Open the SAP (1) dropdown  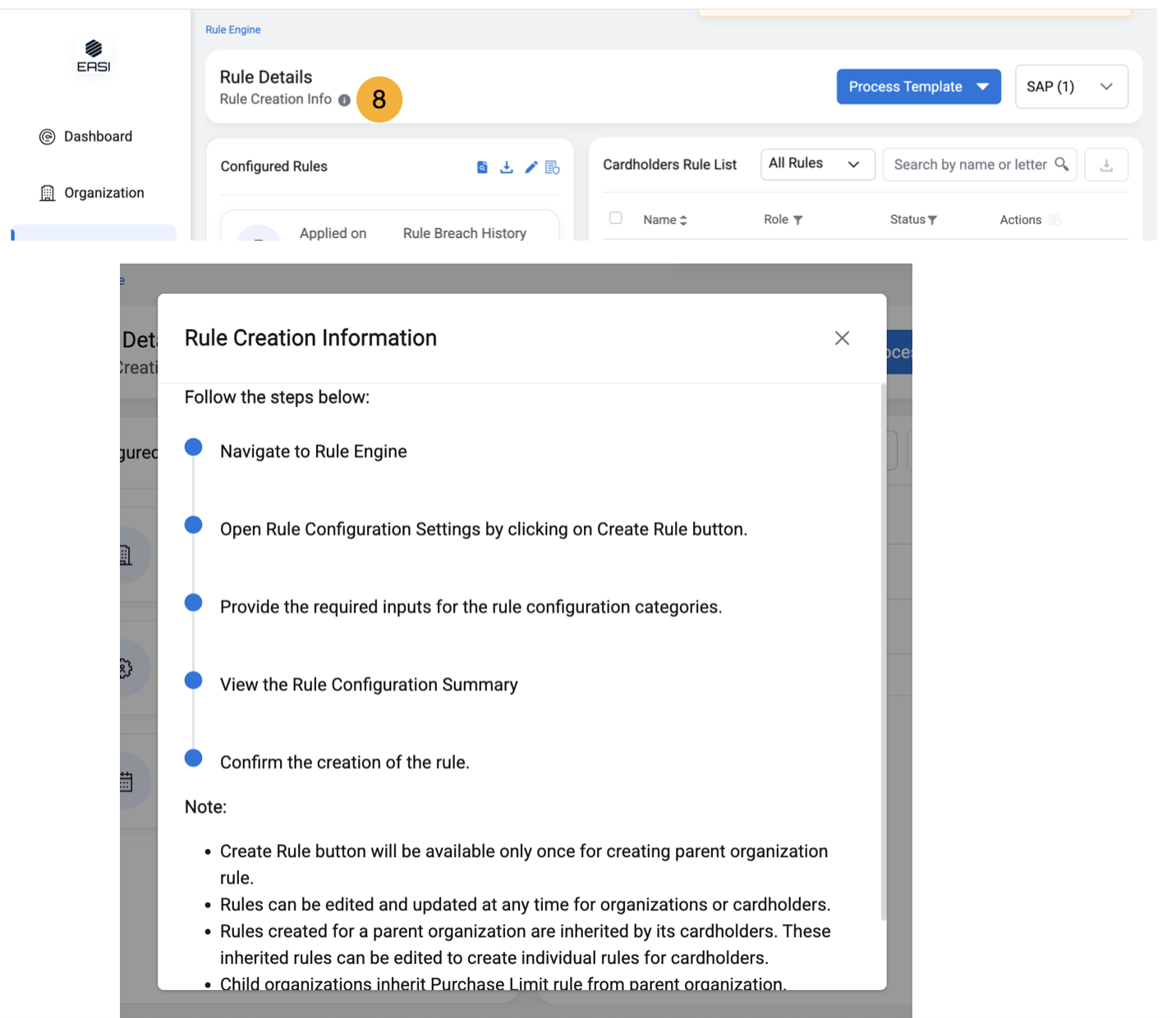[1071, 87]
